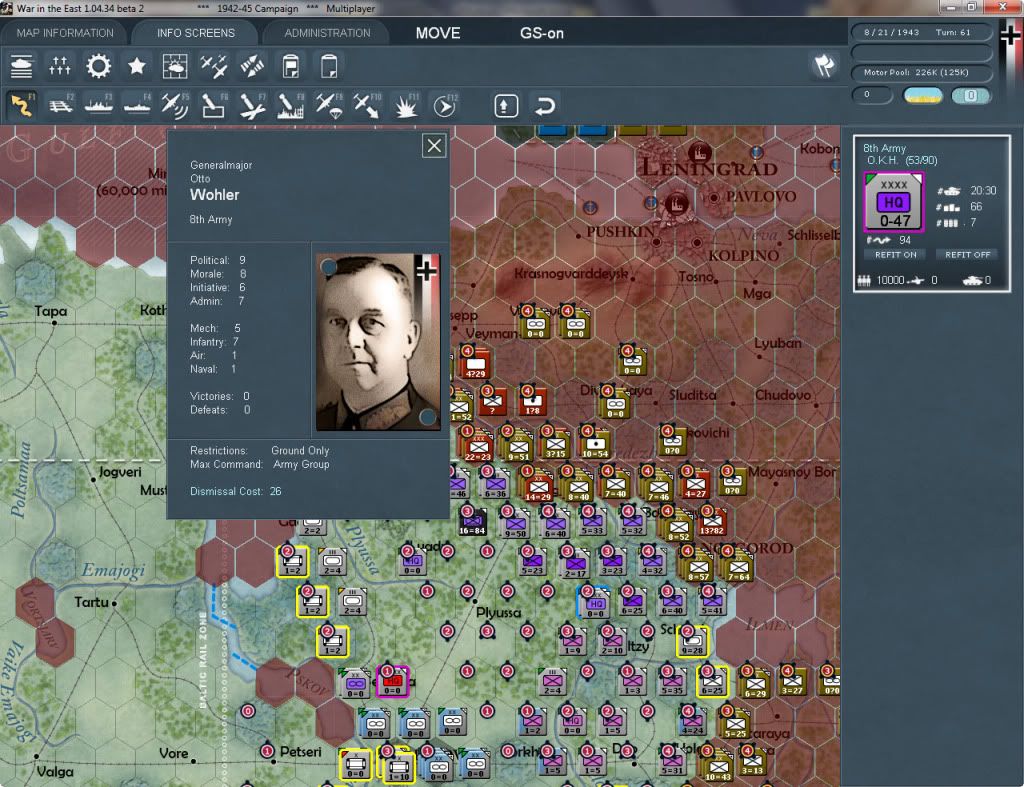The height and width of the screenshot is (787, 1024).
Task: Open the filled clipboard report icon
Action: (291, 66)
